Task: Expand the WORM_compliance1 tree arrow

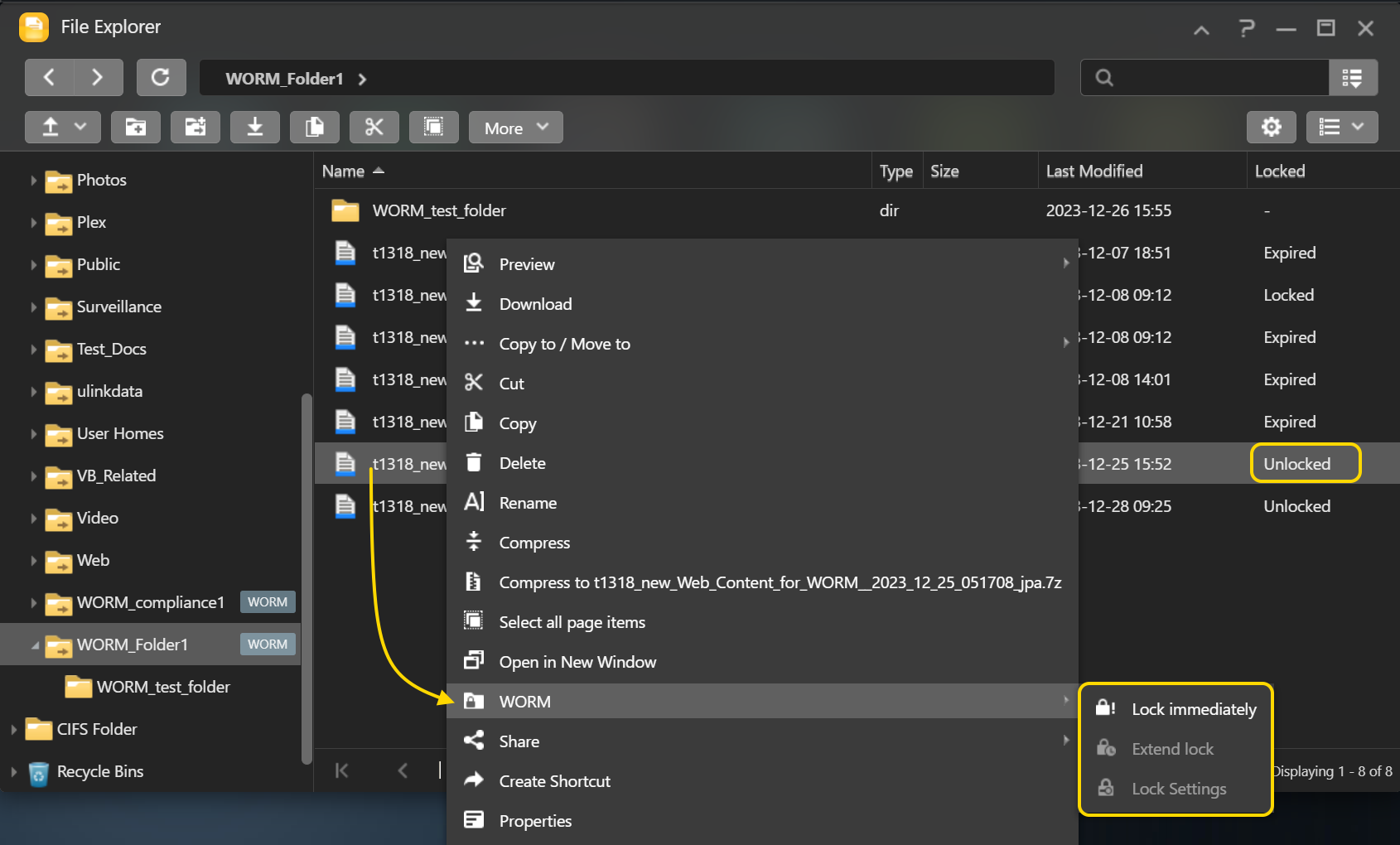Action: pyautogui.click(x=34, y=603)
